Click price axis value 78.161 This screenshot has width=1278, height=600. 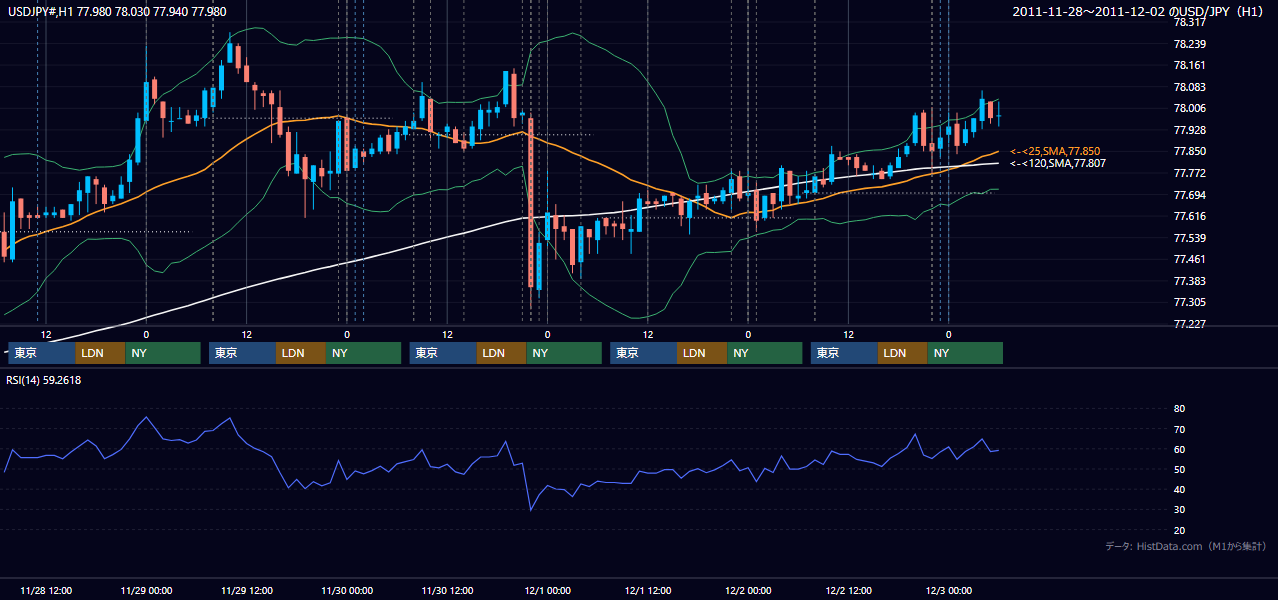click(x=1189, y=65)
